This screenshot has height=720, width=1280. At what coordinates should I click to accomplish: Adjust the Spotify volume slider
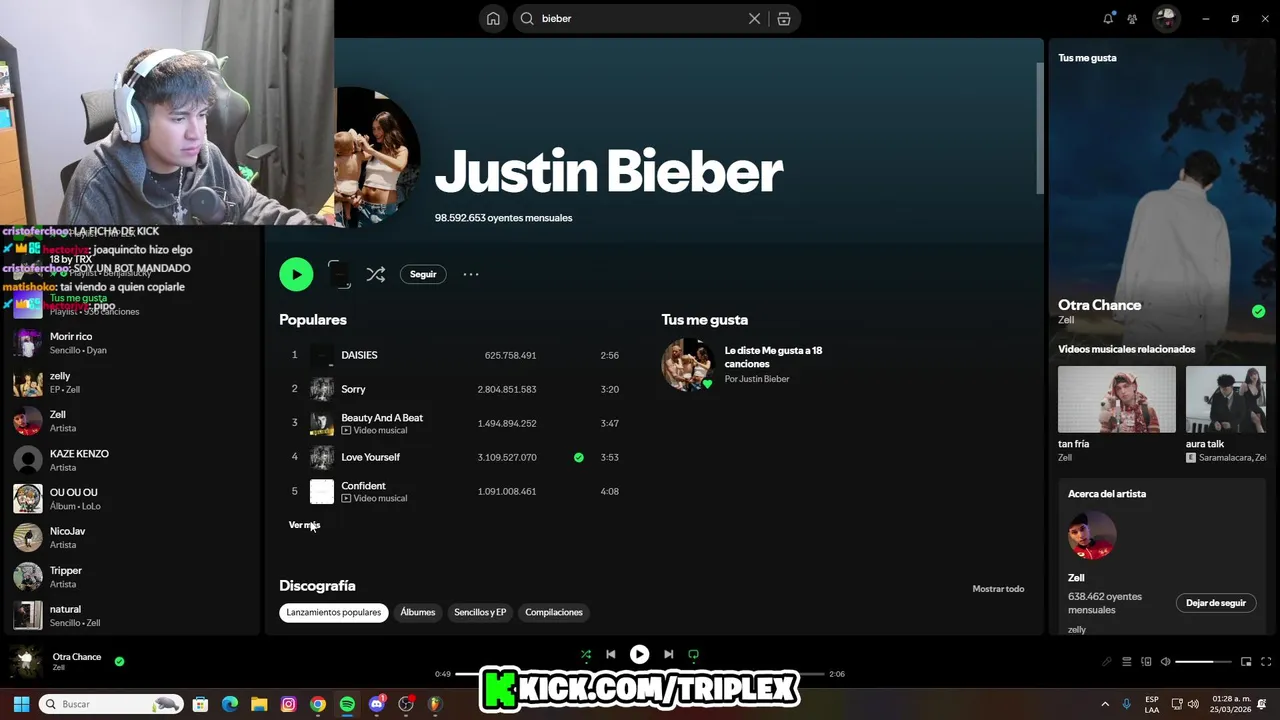tap(1203, 662)
